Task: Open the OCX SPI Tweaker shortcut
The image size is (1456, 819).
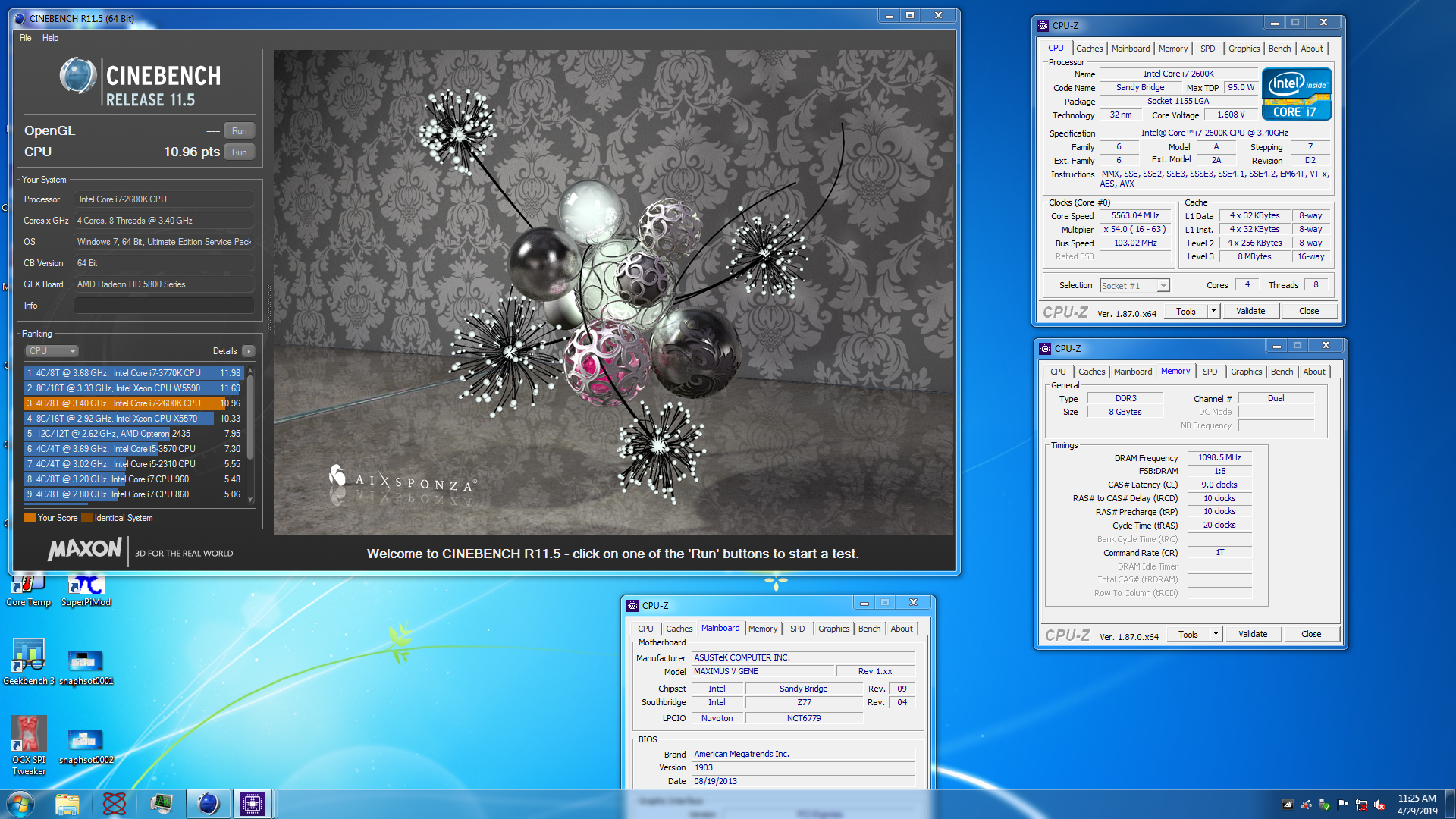Action: coord(29,745)
